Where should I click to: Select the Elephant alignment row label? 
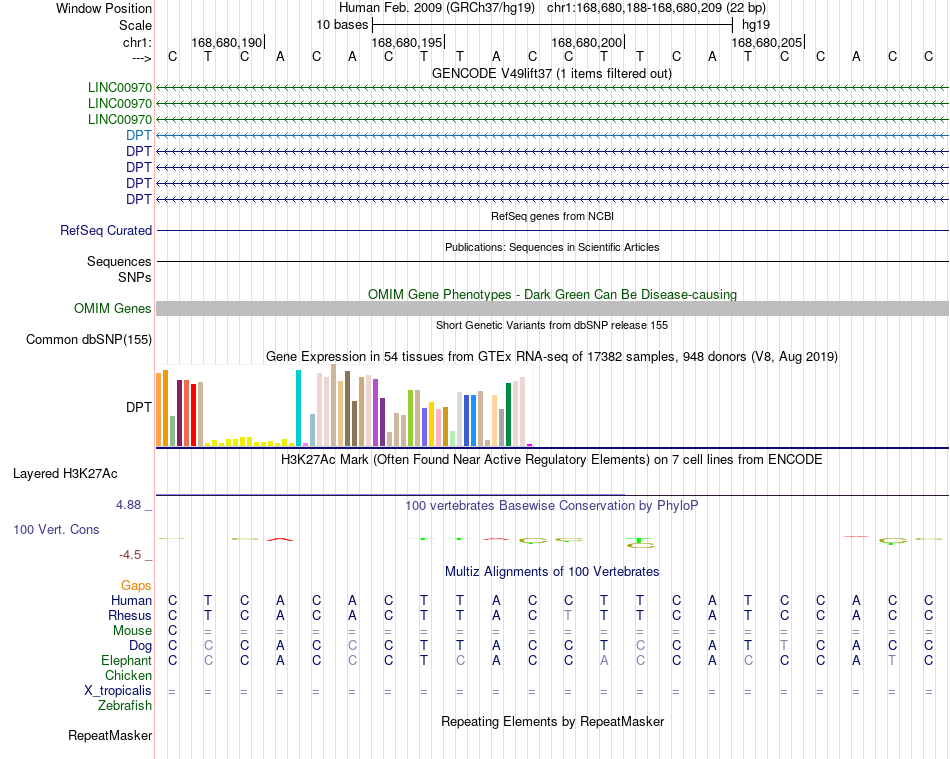127,660
